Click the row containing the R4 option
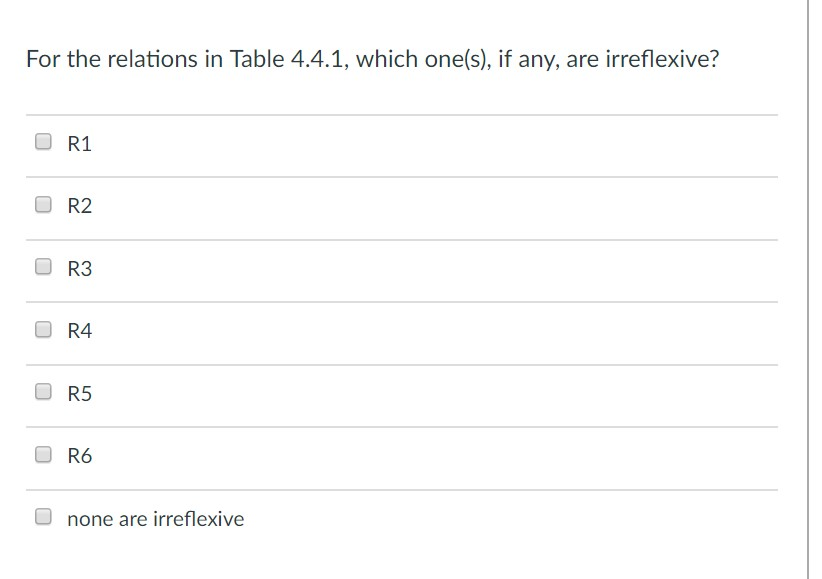822x579 pixels. [400, 330]
